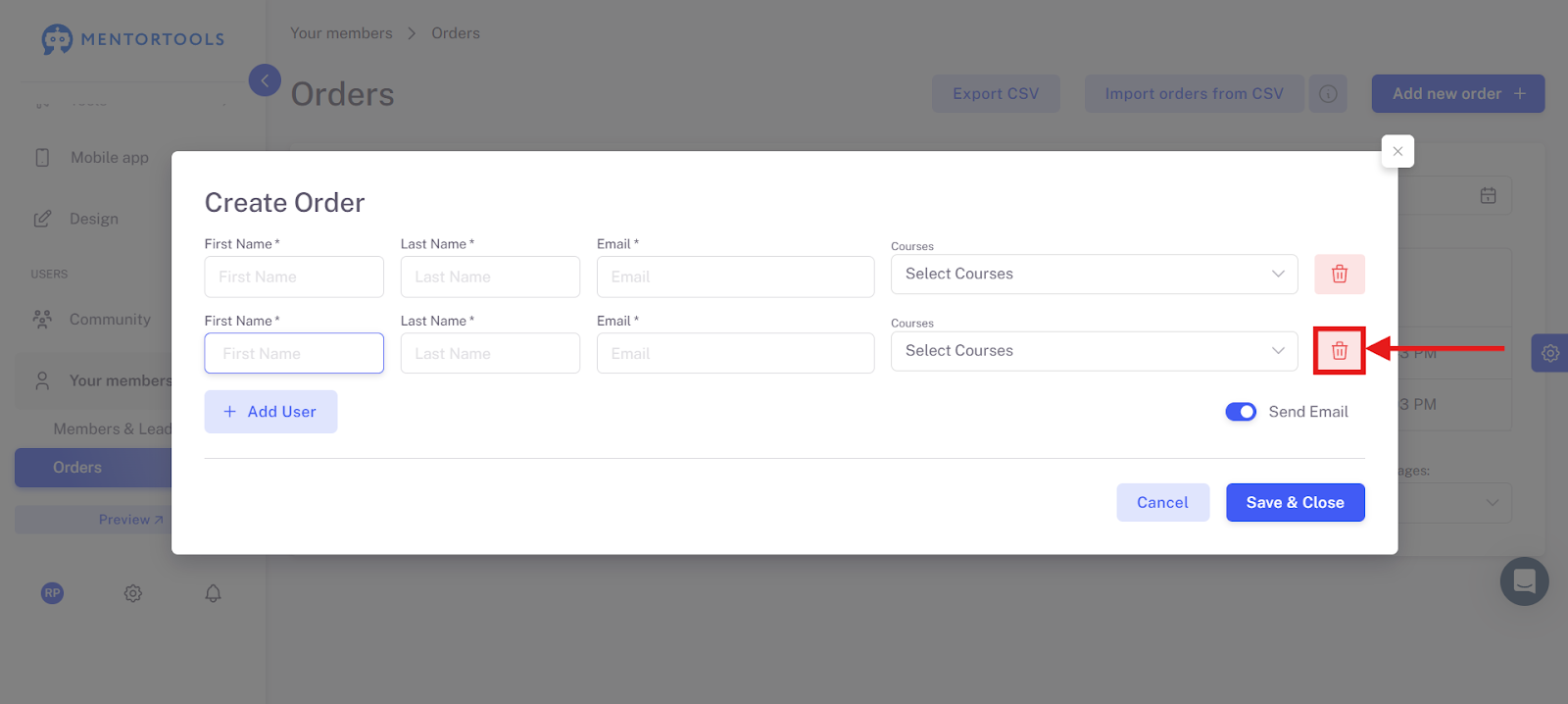
Task: Click the Mobile app phone icon
Action: tap(42, 157)
